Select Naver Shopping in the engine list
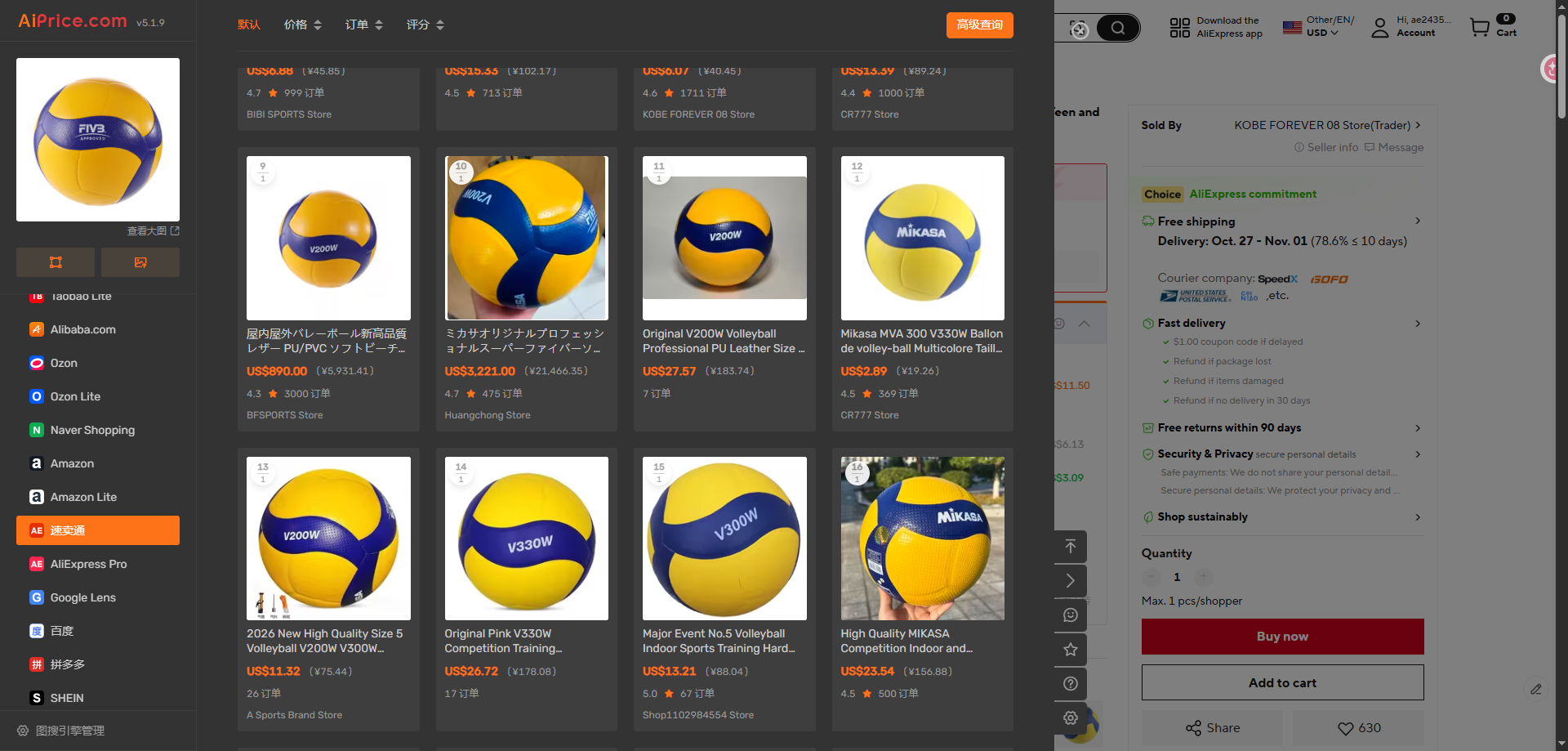The width and height of the screenshot is (1568, 751). click(98, 430)
